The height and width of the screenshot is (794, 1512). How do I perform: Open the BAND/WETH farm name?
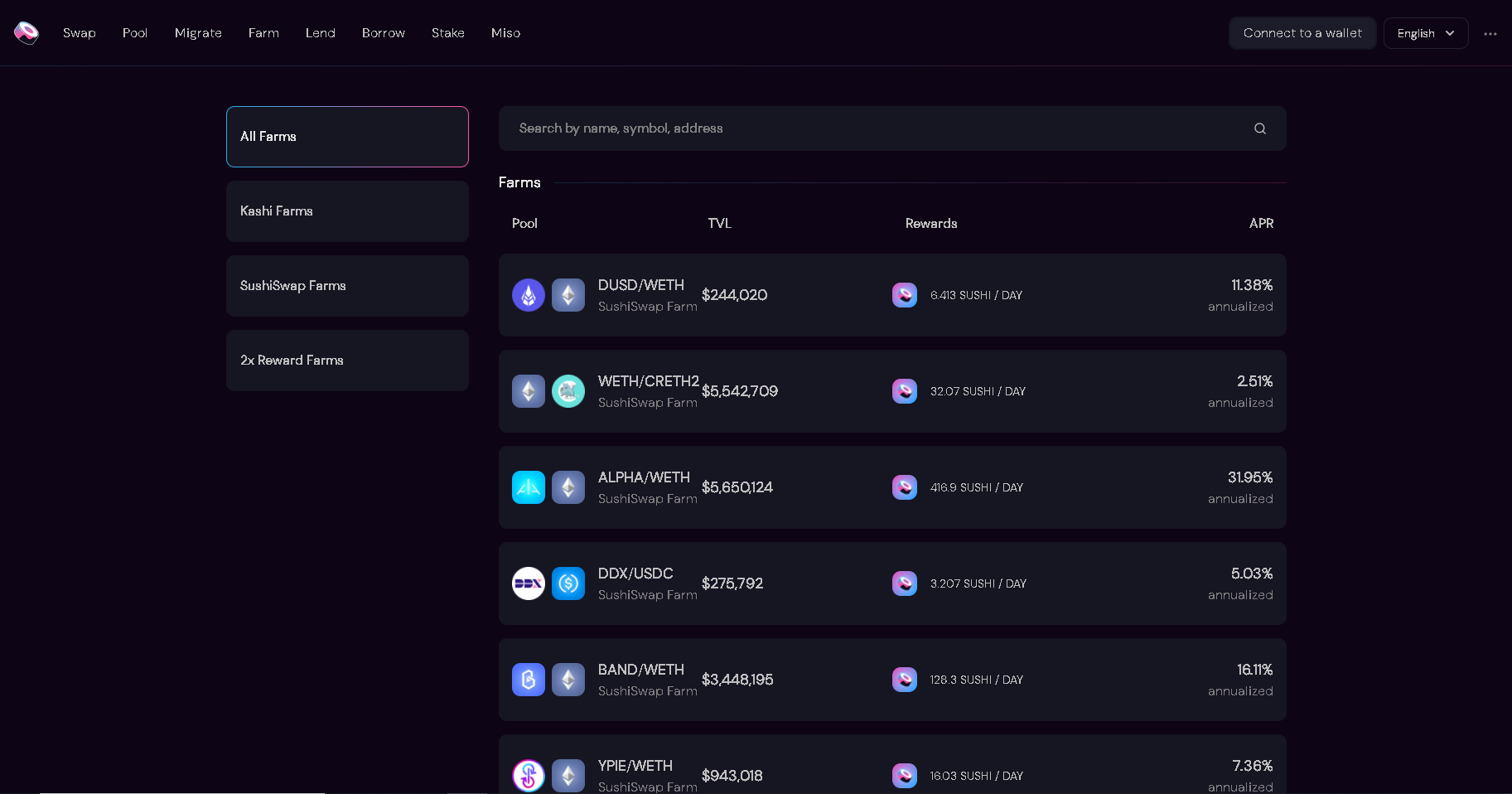pos(641,670)
